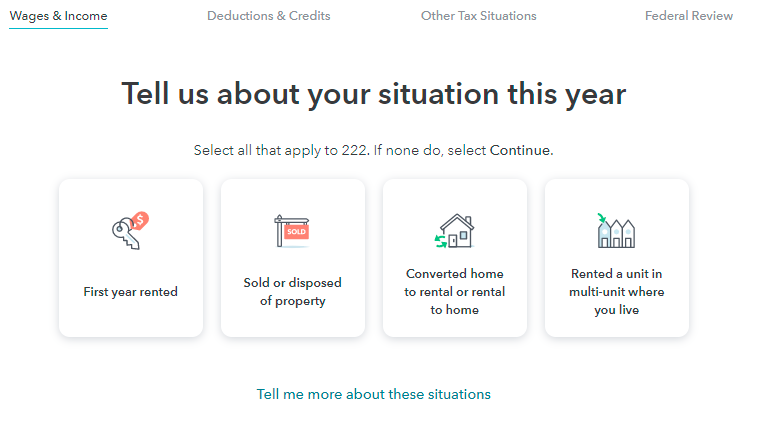Click the red dollar tag on the keys

(140, 221)
